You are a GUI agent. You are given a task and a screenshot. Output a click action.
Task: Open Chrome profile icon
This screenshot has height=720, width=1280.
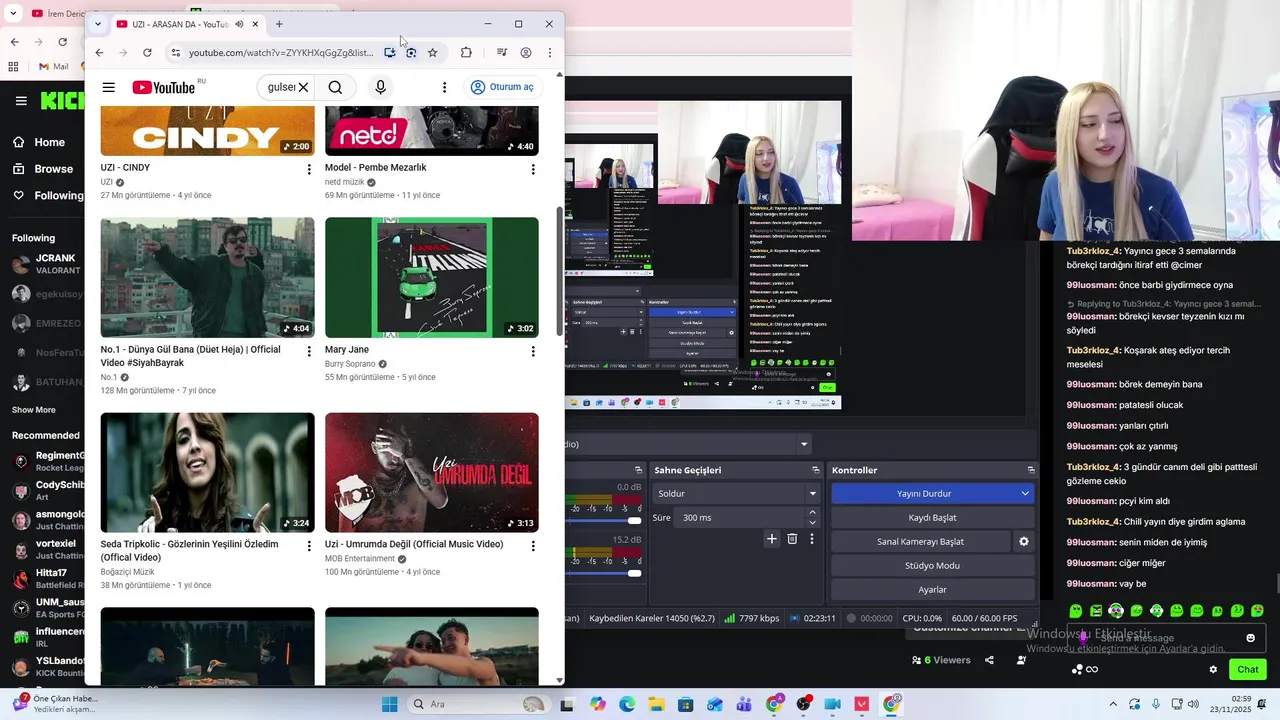tap(526, 52)
